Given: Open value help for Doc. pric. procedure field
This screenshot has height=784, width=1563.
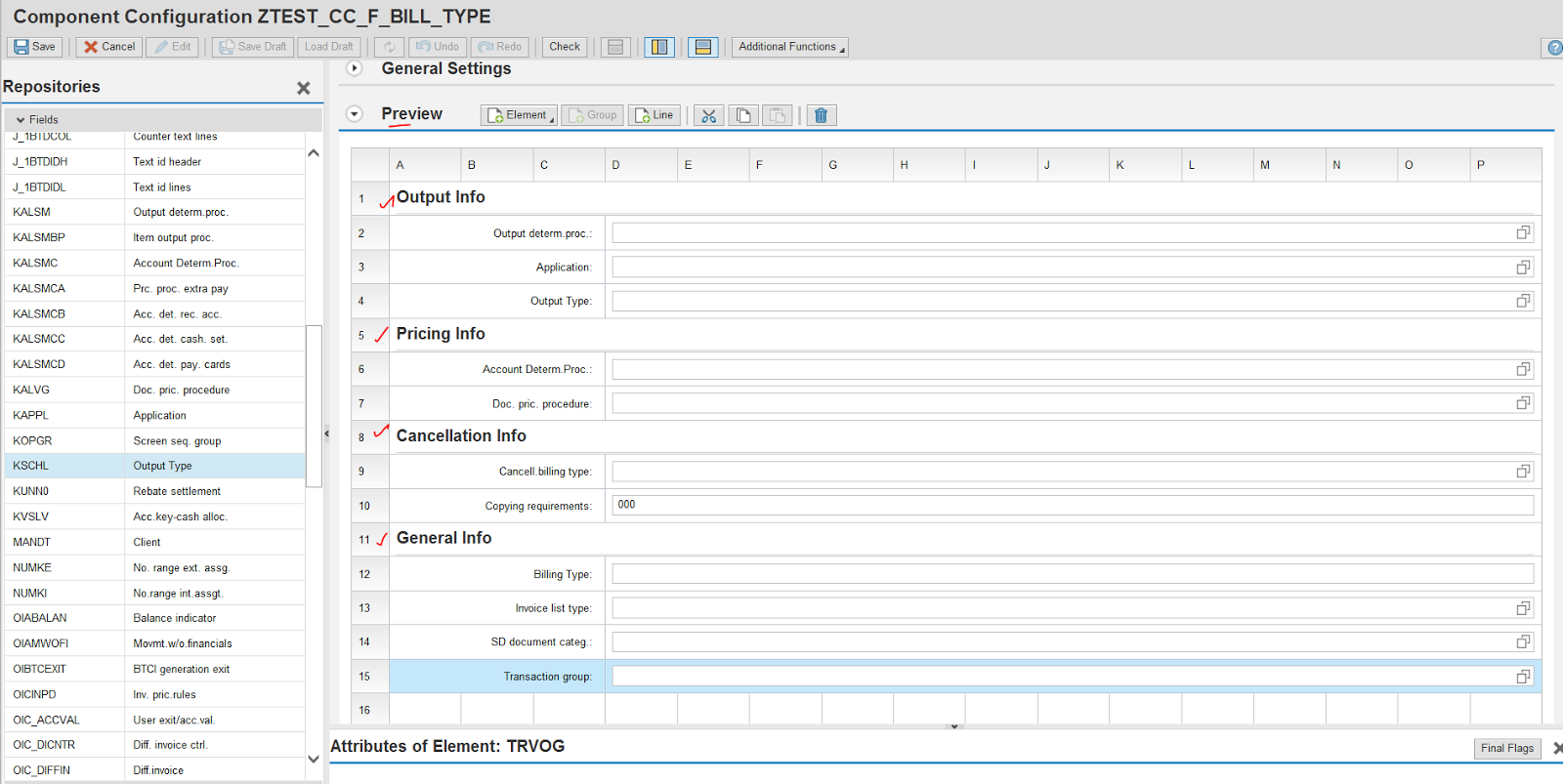Looking at the screenshot, I should [1523, 403].
